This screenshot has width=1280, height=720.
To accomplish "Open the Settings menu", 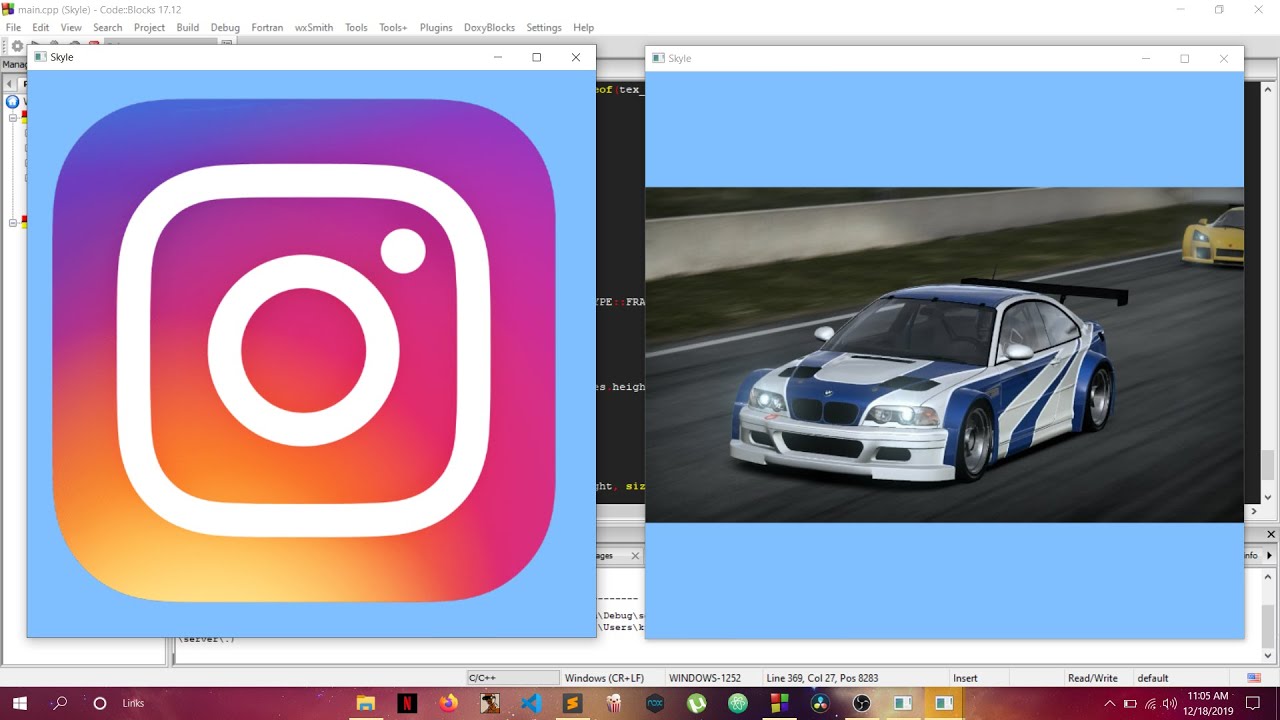I will click(544, 27).
